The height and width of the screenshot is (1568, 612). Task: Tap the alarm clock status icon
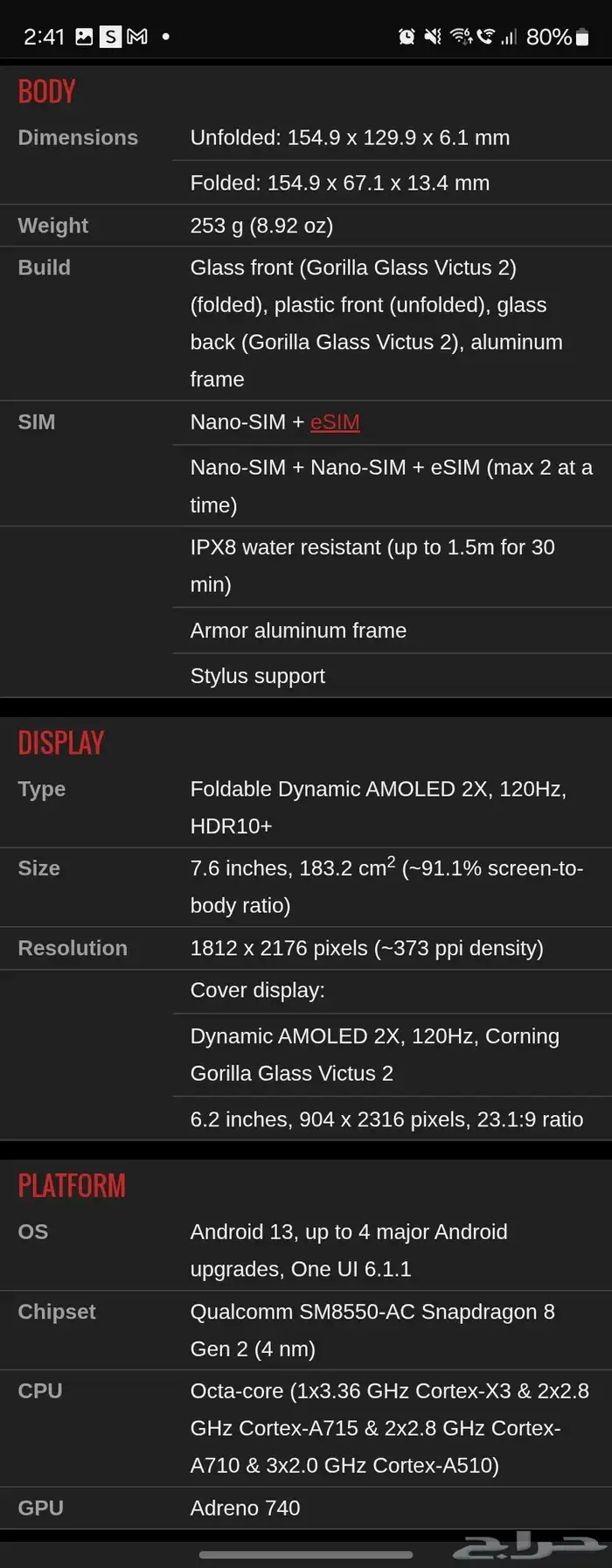coord(407,37)
